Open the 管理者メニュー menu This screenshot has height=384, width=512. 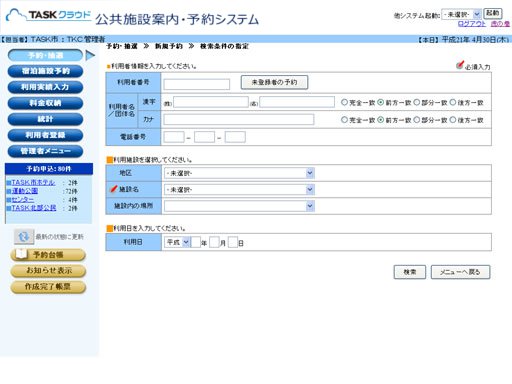coord(45,151)
